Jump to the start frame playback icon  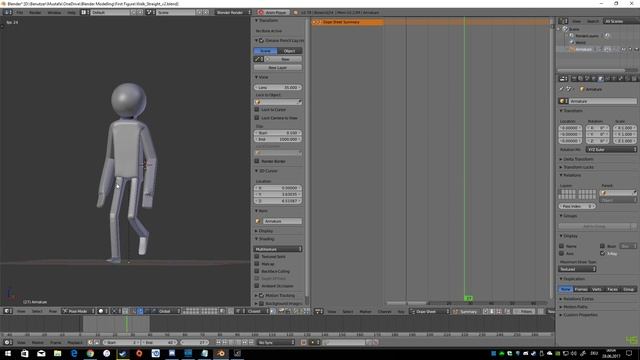[218, 342]
